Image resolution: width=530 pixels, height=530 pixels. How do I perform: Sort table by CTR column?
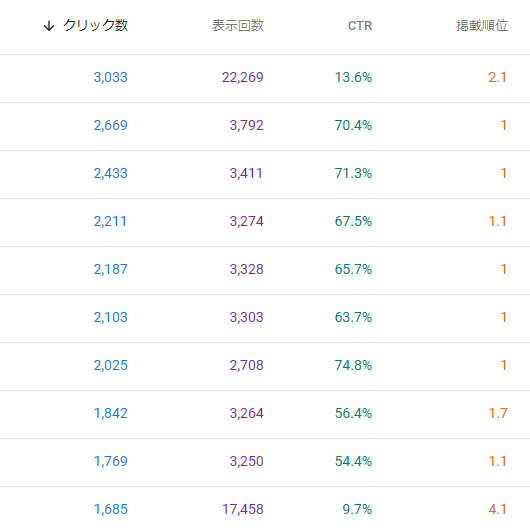(360, 26)
